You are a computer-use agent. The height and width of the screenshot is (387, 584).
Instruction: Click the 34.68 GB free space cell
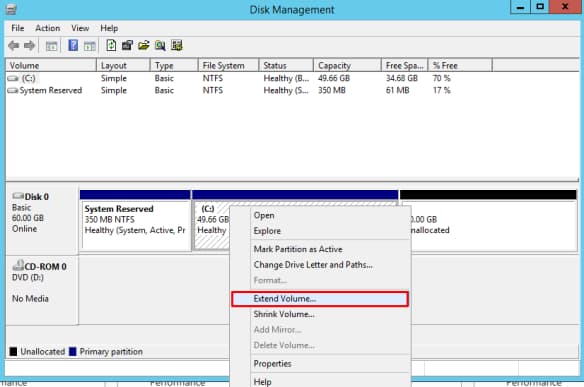pos(402,79)
